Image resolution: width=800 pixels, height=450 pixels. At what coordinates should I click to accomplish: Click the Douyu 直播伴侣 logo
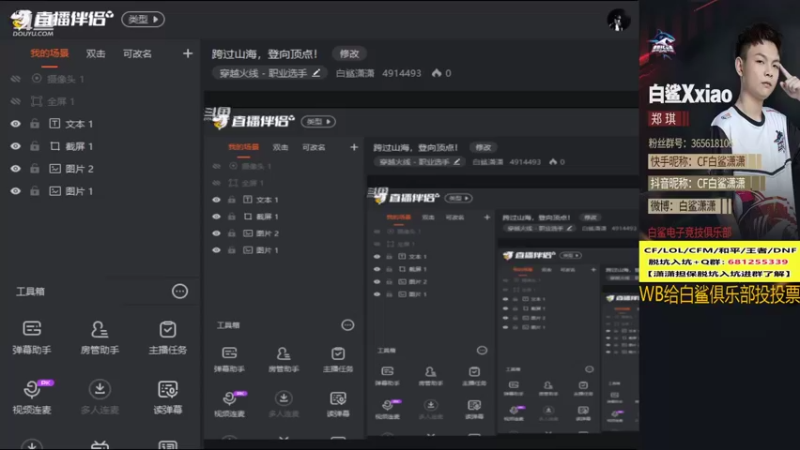[x=61, y=21]
